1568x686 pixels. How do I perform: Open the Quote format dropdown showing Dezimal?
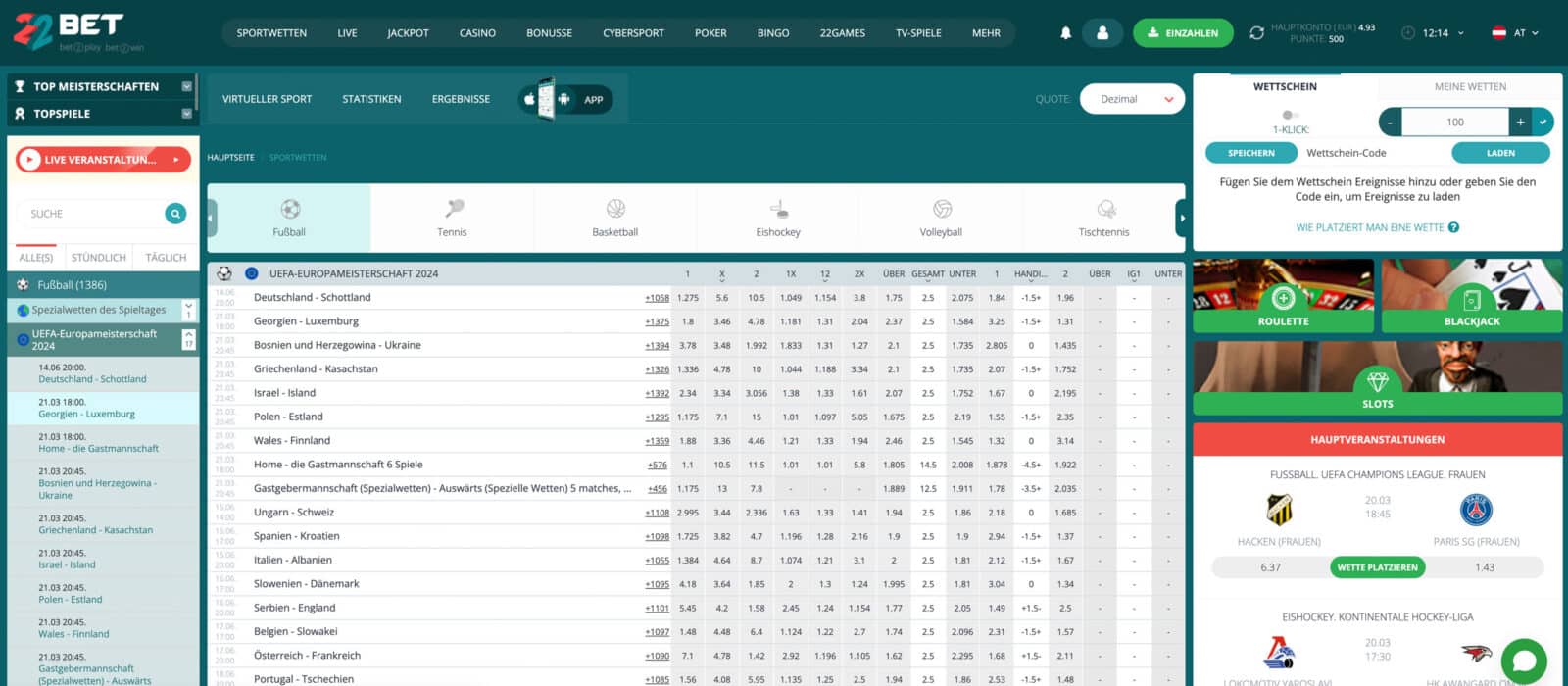point(1132,99)
